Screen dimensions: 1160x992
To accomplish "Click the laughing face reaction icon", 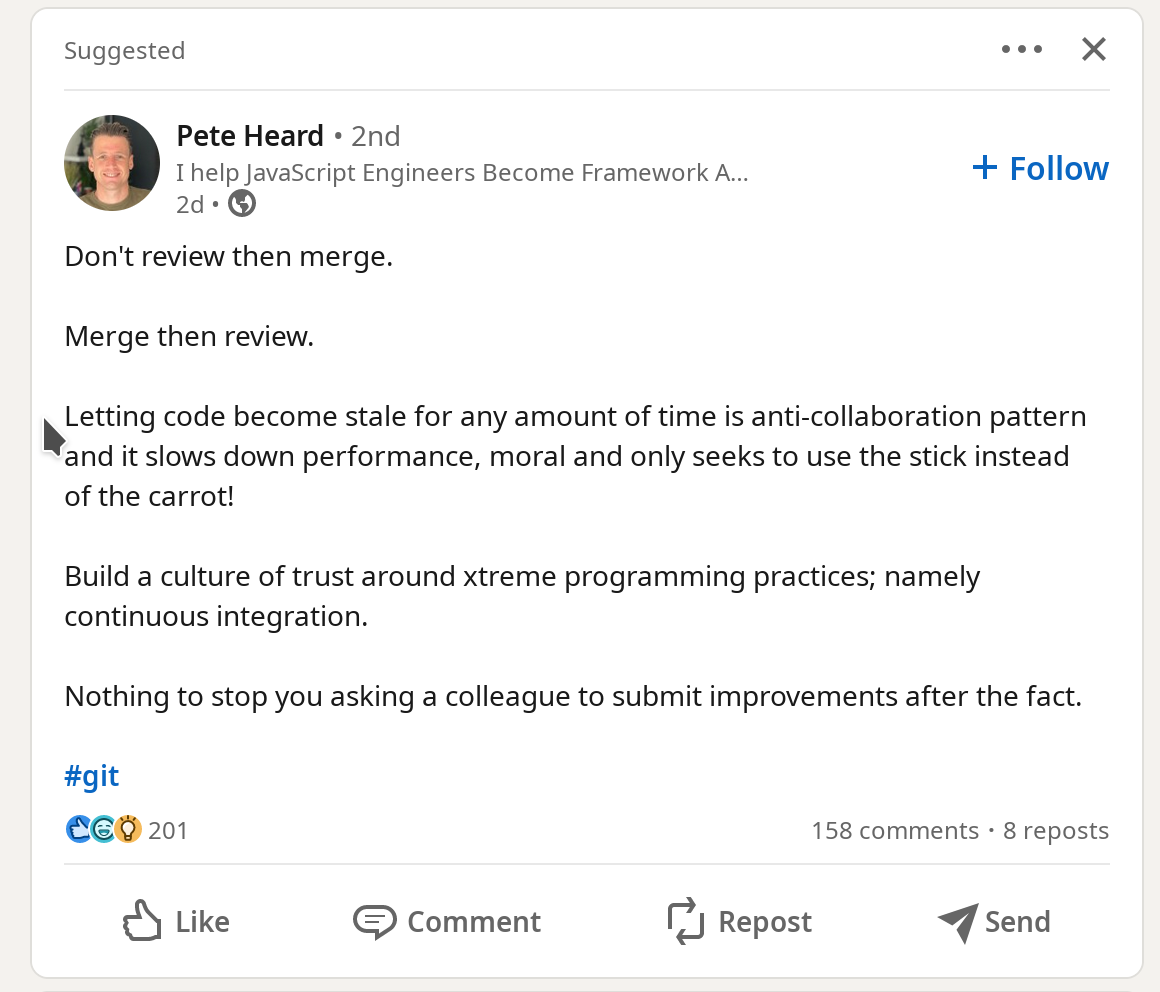I will 103,829.
